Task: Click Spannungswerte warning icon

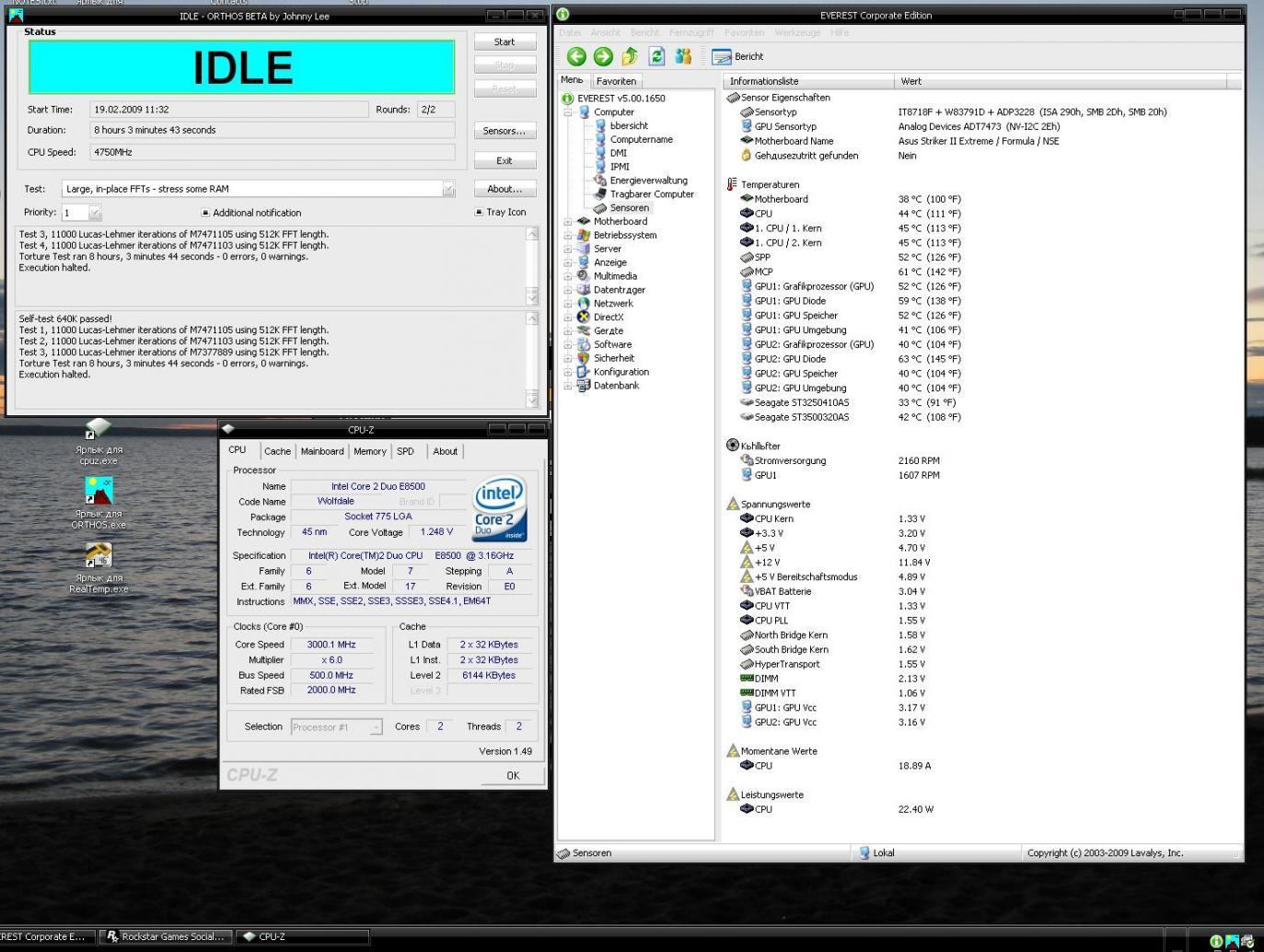Action: coord(733,505)
